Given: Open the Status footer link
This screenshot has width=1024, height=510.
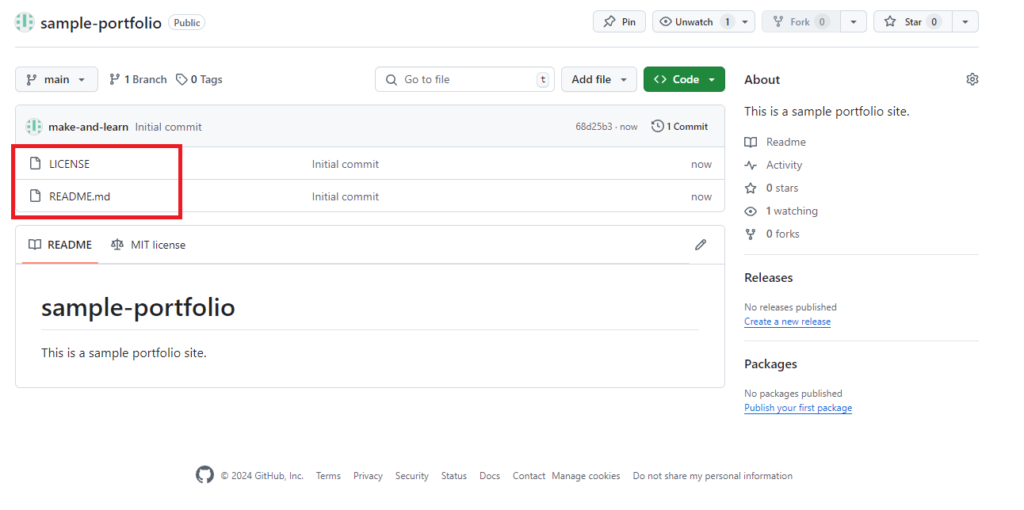Looking at the screenshot, I should (x=454, y=476).
